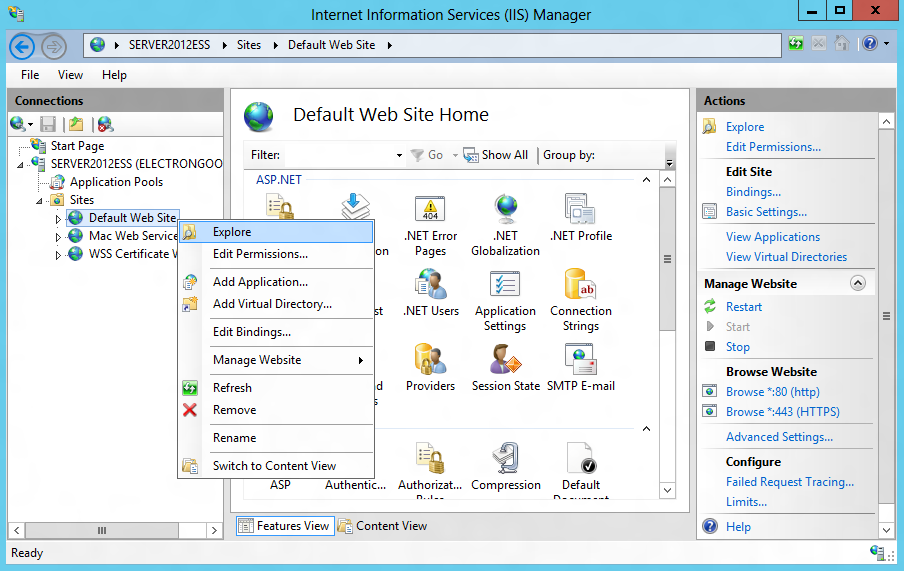Click Advanced Settings... link
The image size is (904, 571).
tap(779, 437)
